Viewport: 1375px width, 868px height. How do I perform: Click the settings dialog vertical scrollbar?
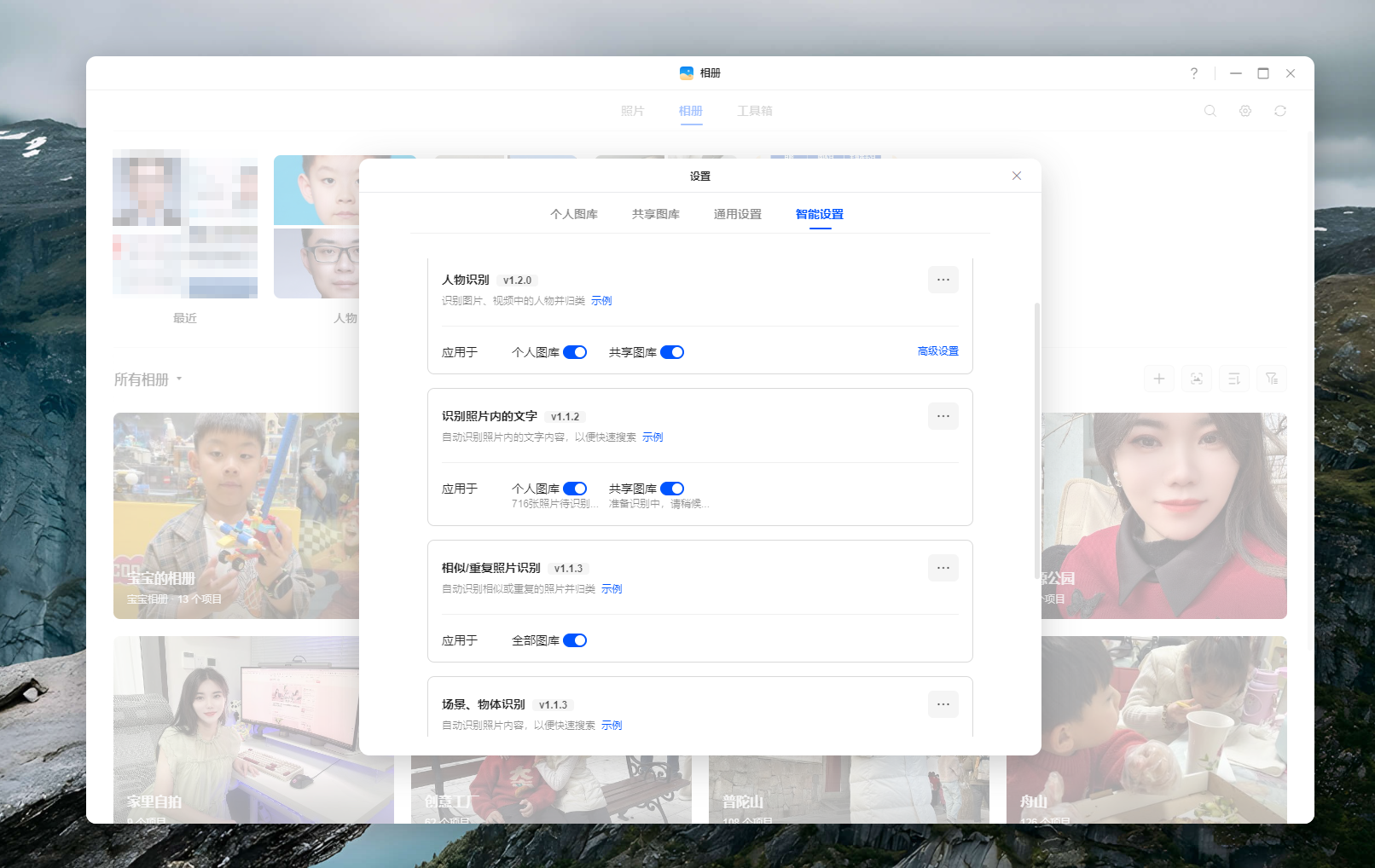[x=1037, y=439]
